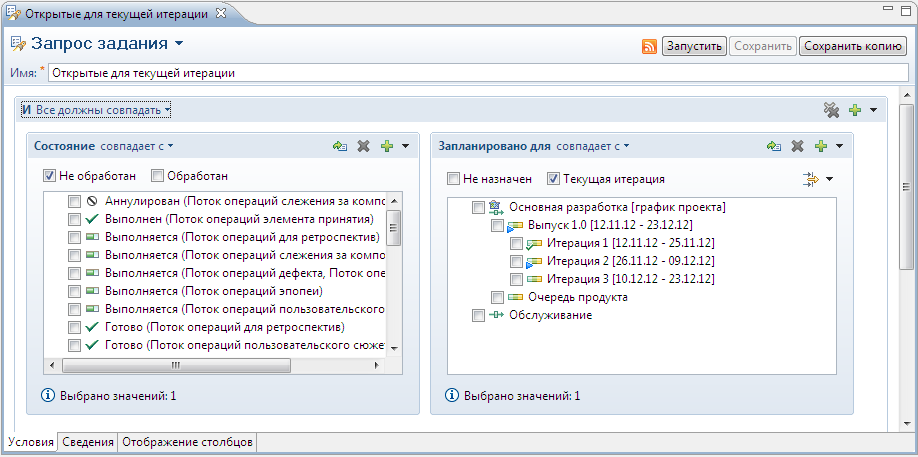918x457 pixels.
Task: Check the Не назначен checkbox
Action: pyautogui.click(x=453, y=179)
